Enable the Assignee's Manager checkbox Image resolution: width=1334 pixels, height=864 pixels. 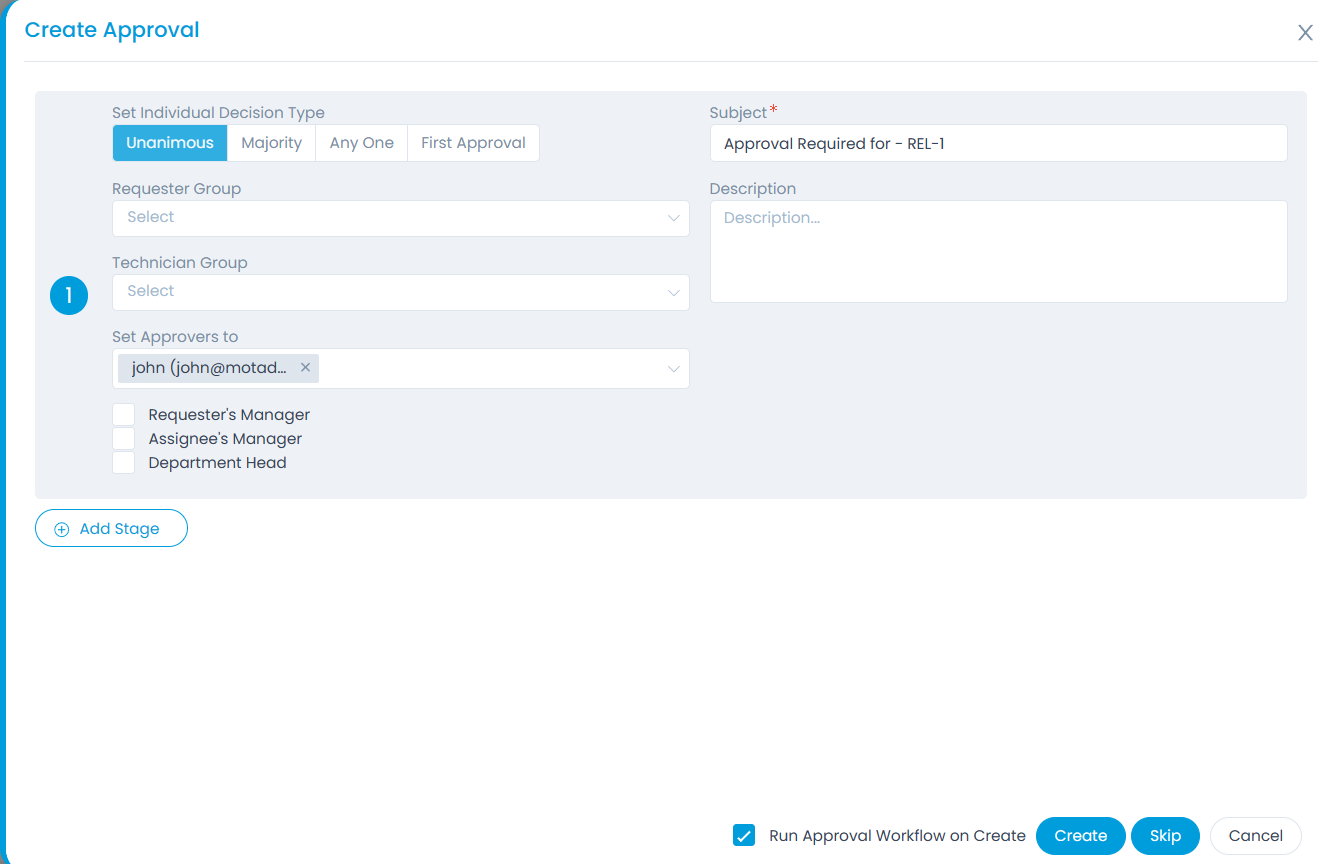point(124,439)
